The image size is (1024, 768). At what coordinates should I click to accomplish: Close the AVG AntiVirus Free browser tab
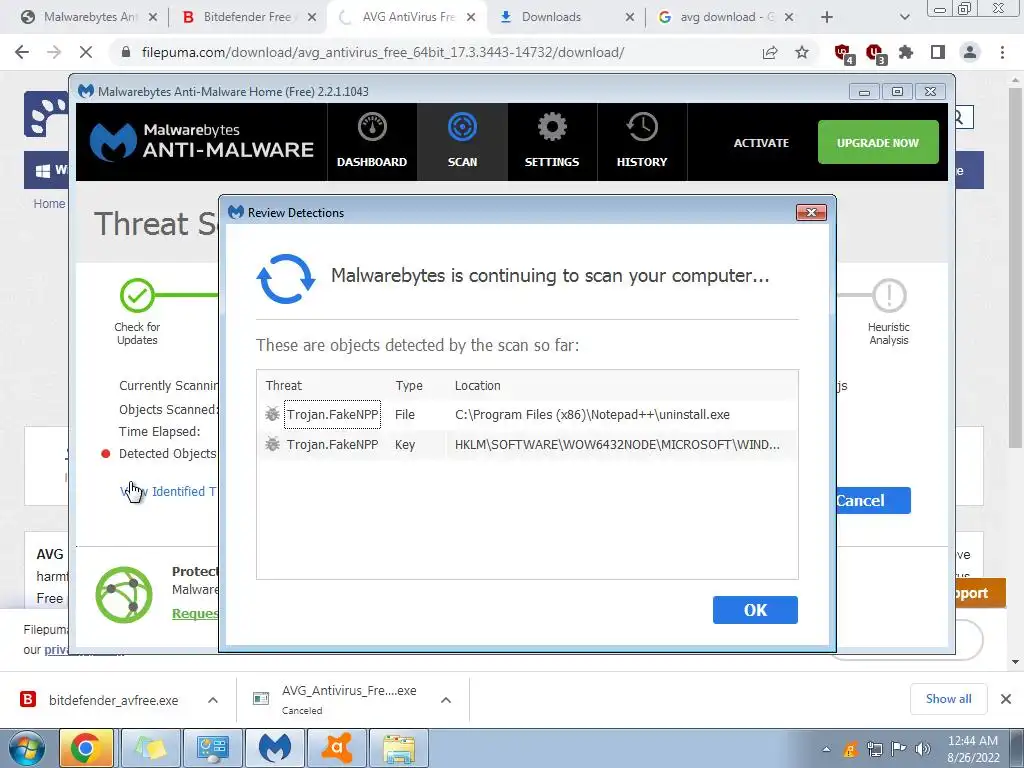click(471, 17)
